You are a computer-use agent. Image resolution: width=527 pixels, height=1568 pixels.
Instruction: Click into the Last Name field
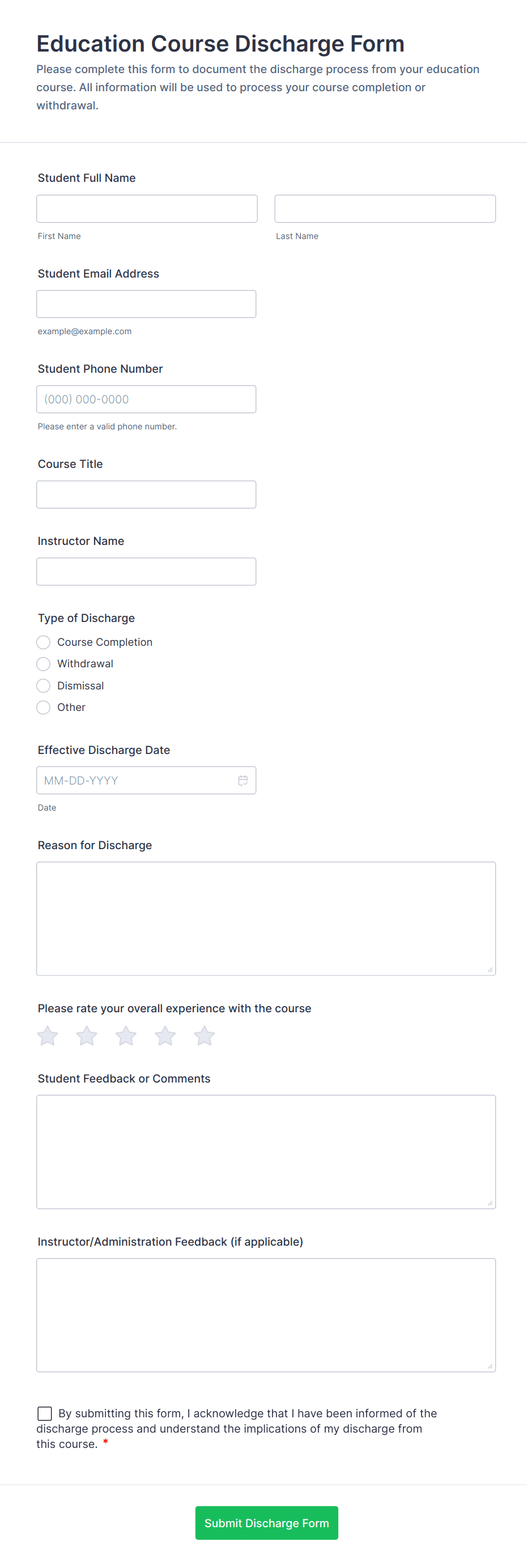384,209
